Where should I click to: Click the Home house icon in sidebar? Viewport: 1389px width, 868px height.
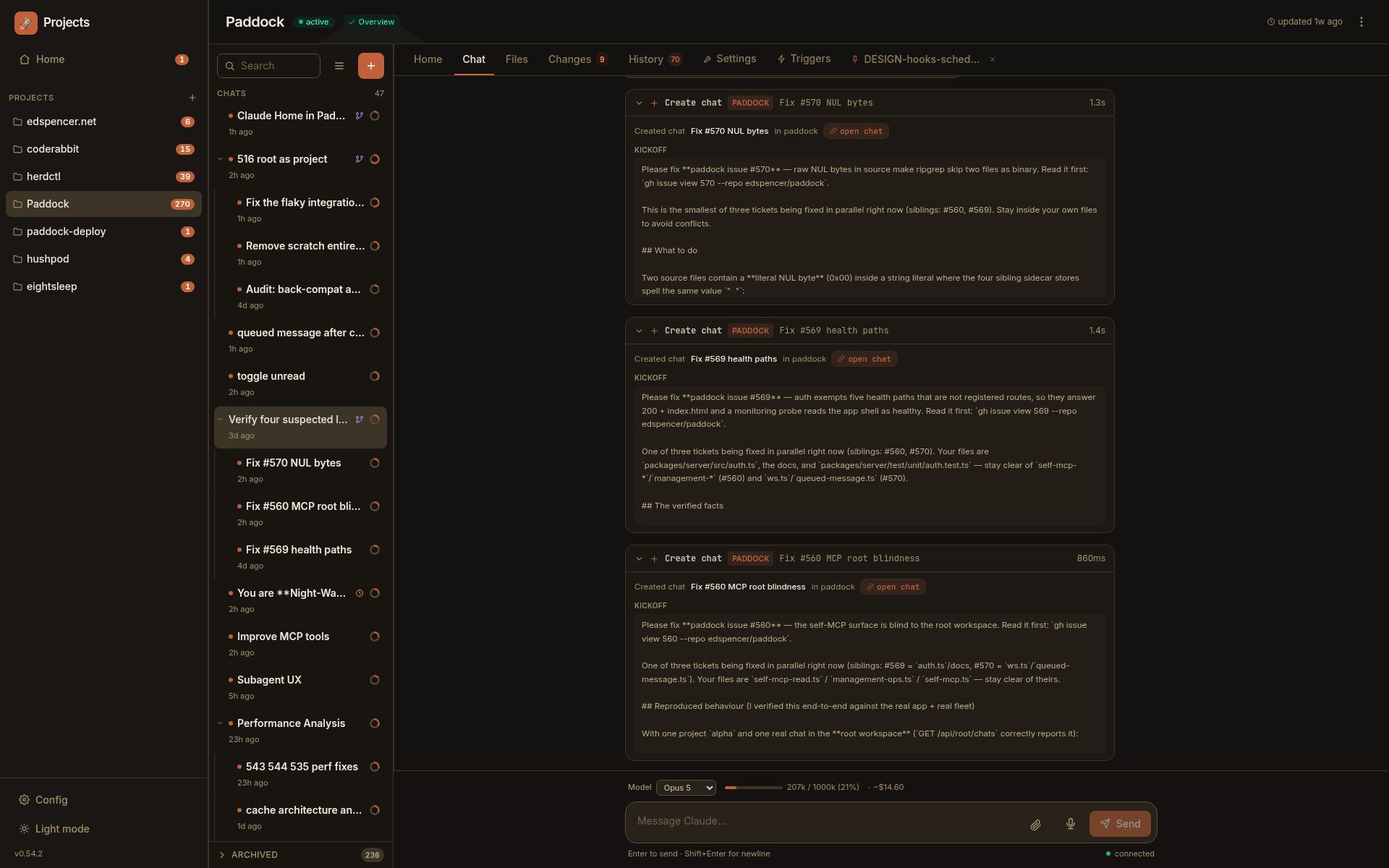click(25, 59)
